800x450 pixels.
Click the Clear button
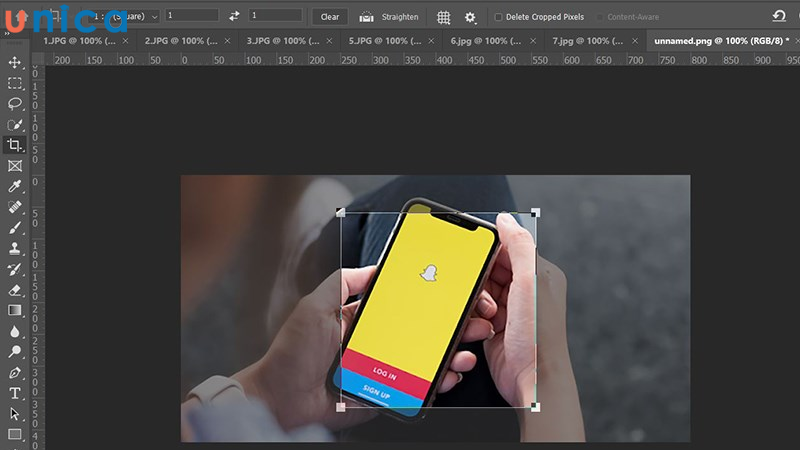(x=329, y=17)
